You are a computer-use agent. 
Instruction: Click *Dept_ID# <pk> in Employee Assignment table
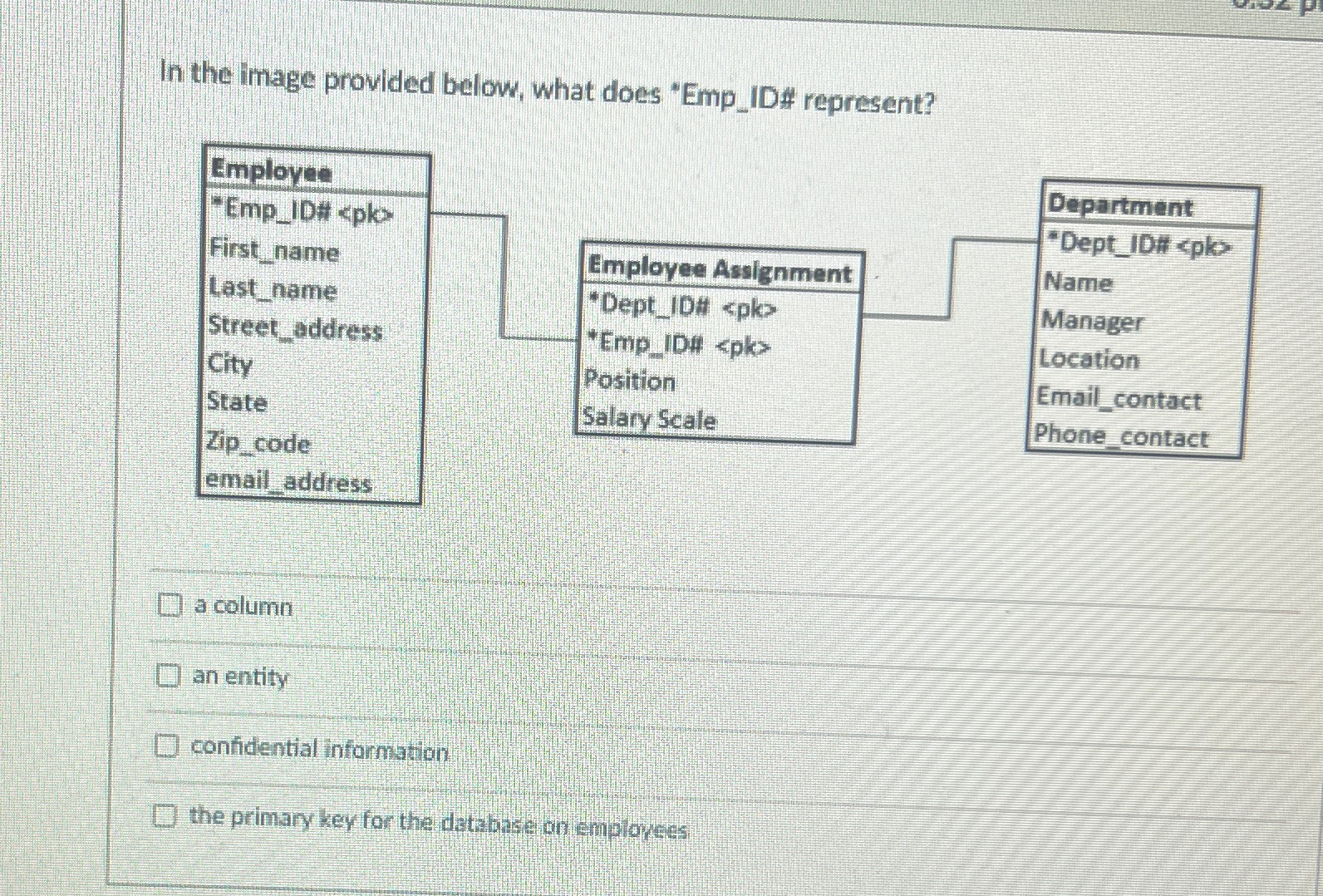[x=682, y=307]
